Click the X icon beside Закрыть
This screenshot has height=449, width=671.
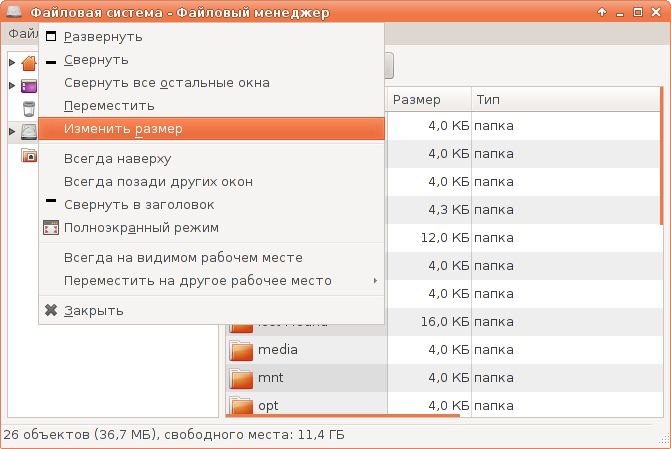[x=51, y=310]
